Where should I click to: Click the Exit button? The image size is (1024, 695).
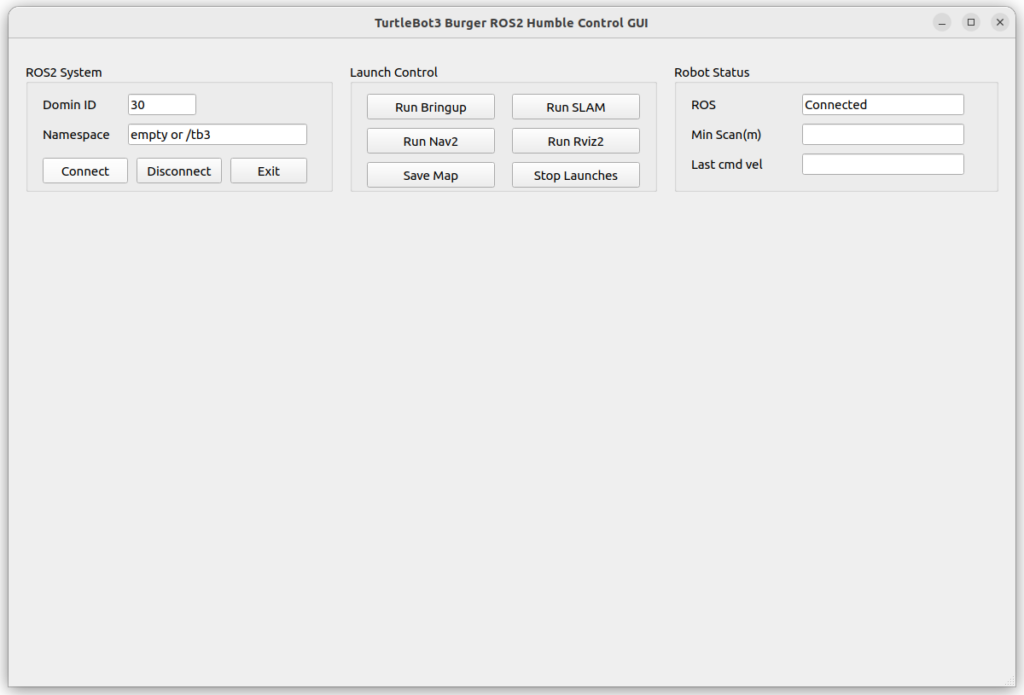(268, 171)
